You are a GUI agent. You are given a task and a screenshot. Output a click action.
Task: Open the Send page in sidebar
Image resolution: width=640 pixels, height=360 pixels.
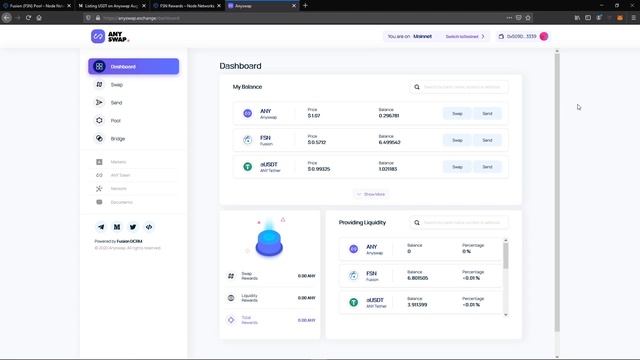pyautogui.click(x=116, y=102)
